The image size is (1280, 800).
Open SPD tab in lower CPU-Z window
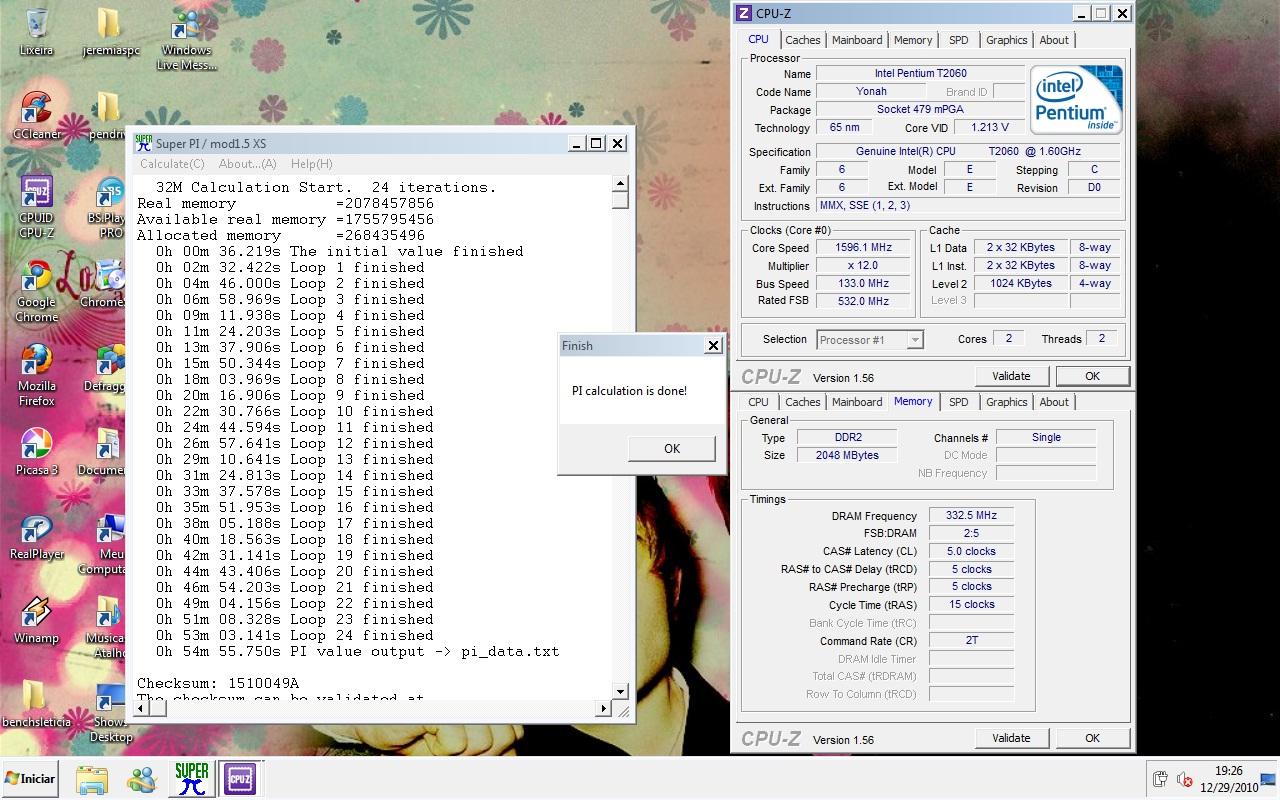pos(958,402)
